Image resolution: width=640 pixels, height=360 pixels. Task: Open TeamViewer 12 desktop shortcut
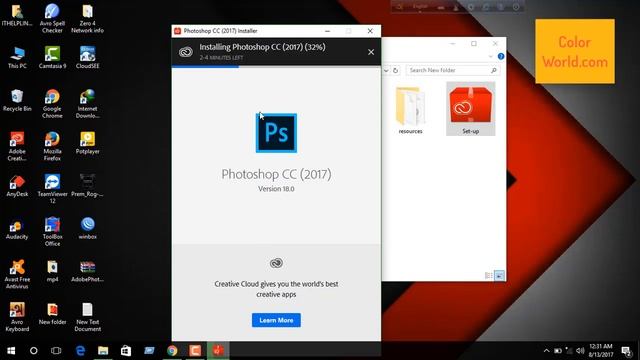click(52, 189)
